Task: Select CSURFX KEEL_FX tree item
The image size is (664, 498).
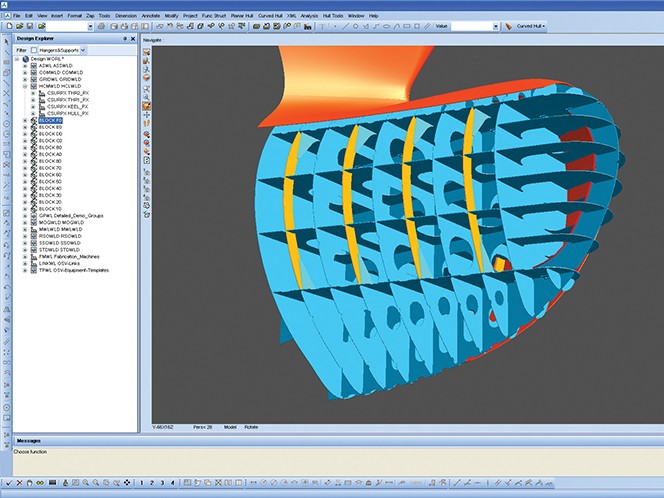Action: (x=70, y=106)
